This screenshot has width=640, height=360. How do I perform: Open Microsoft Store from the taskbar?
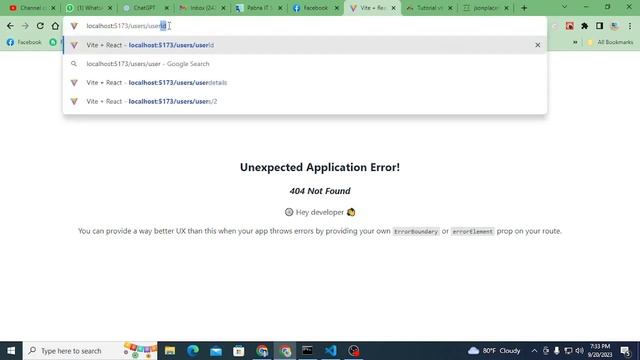[x=239, y=351]
